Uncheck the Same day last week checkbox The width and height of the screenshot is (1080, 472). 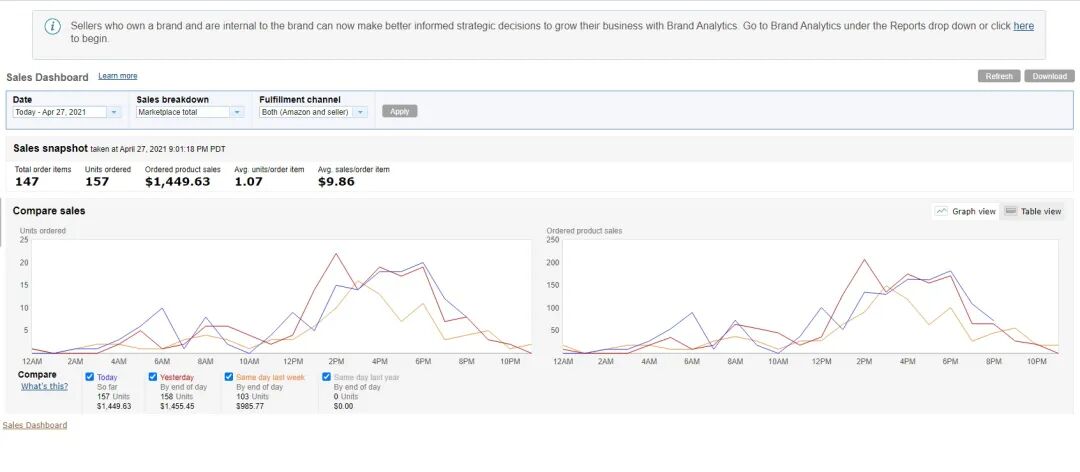[229, 377]
